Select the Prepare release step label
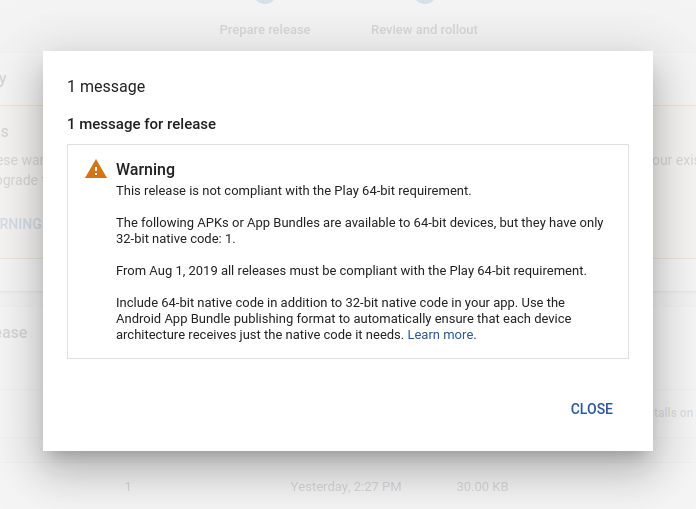 coord(264,30)
